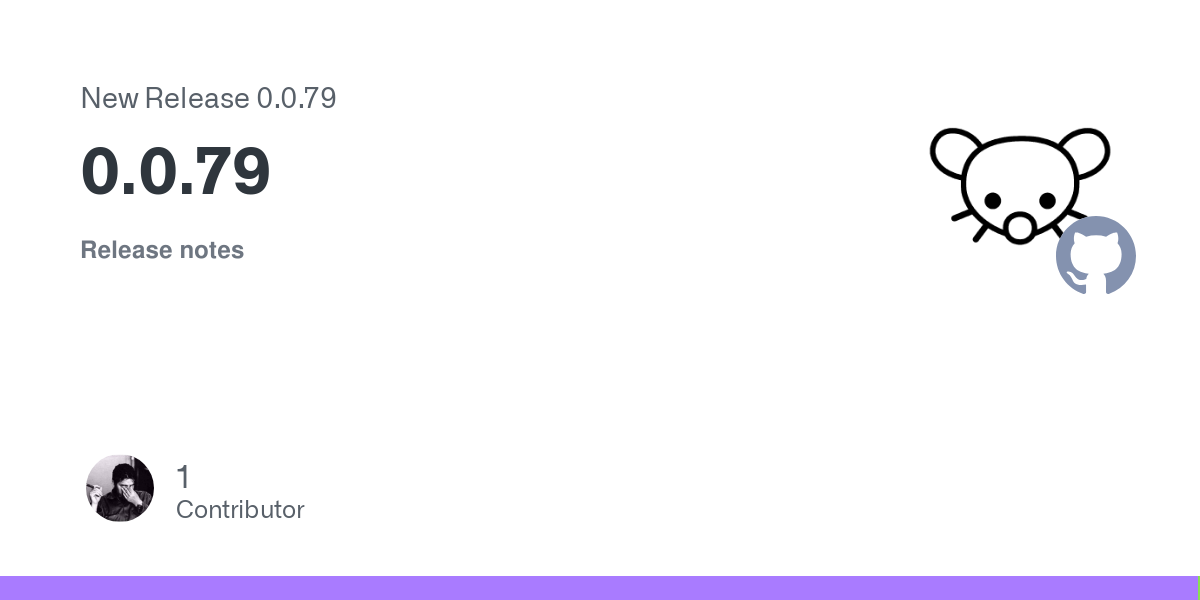Click the large 0.0.79 heading

click(x=176, y=172)
